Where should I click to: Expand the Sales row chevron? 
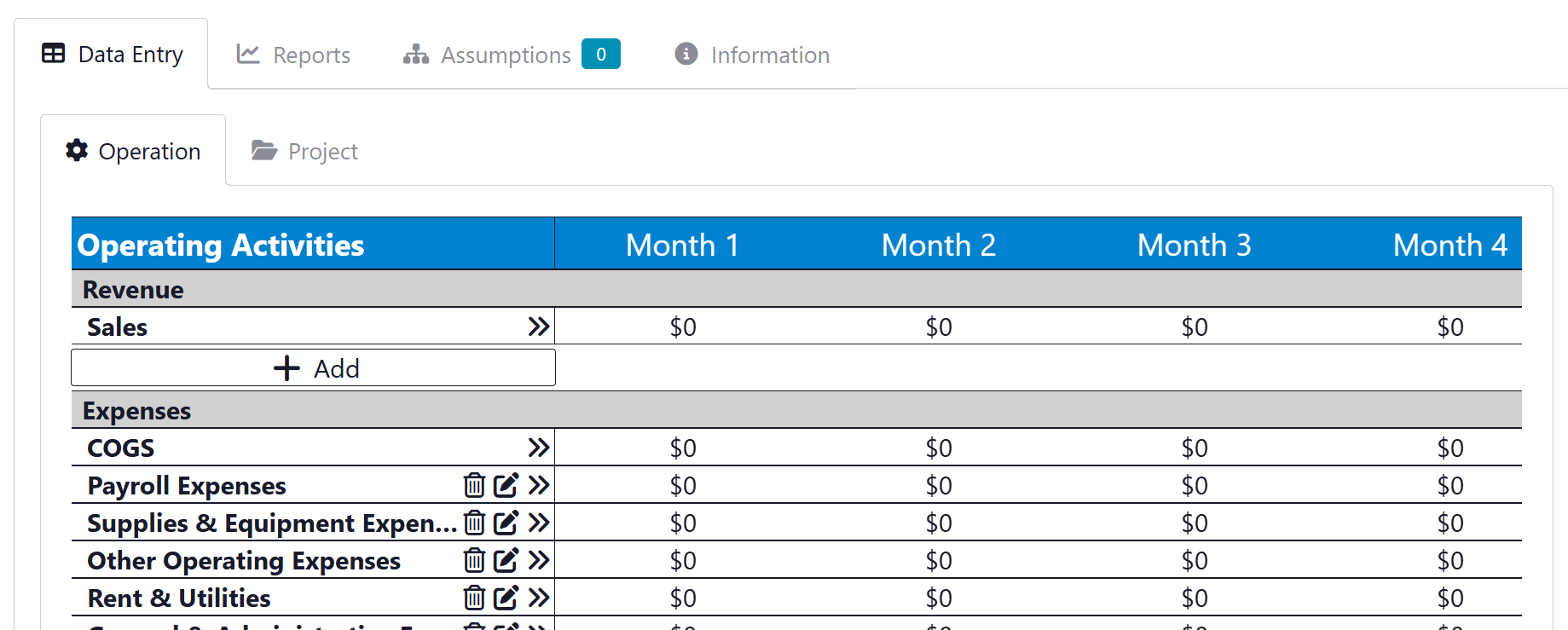click(538, 327)
